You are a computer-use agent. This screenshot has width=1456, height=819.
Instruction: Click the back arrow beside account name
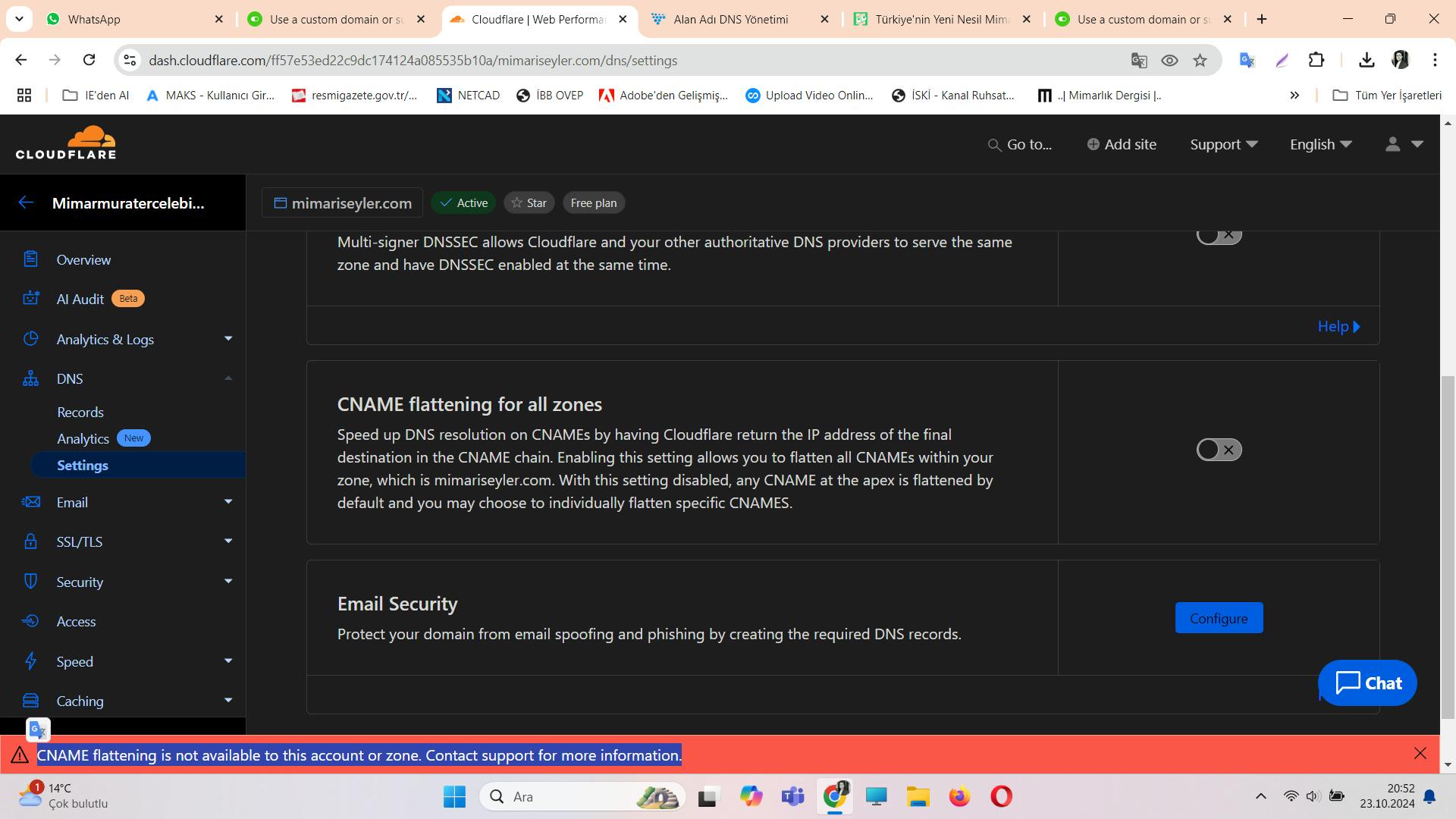[26, 202]
